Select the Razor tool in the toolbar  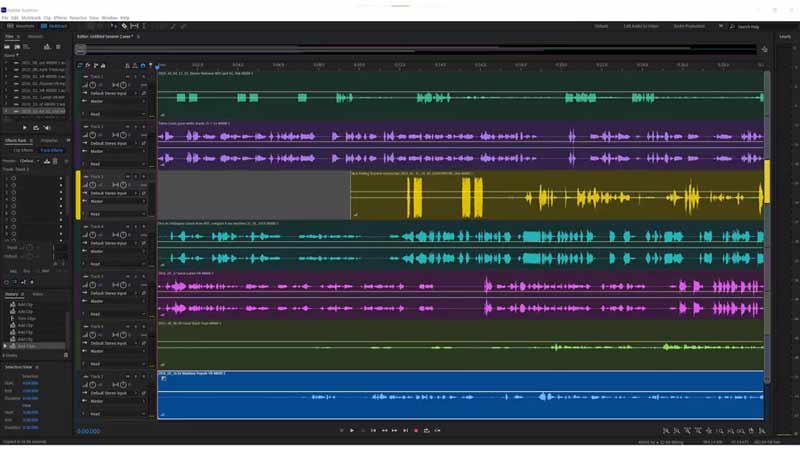pos(124,26)
